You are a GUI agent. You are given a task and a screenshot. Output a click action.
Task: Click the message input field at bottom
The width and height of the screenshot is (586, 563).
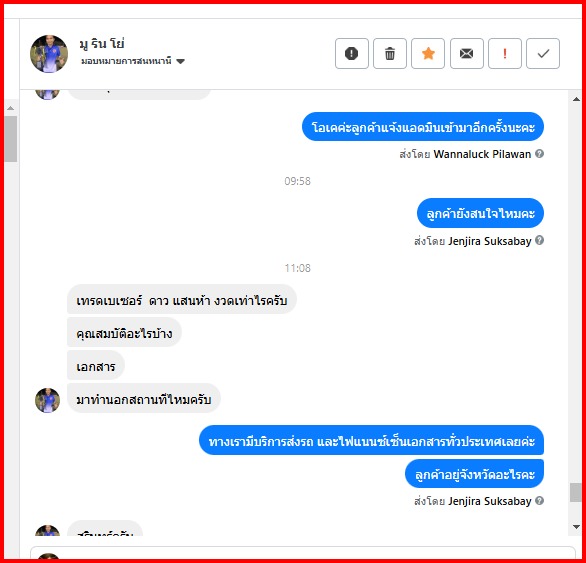(x=303, y=553)
